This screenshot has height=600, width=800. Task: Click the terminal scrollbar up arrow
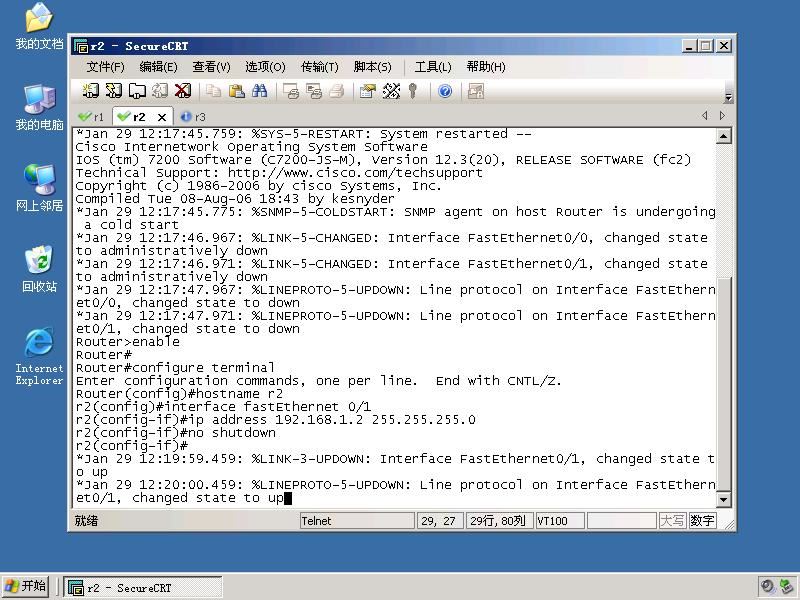coord(723,136)
